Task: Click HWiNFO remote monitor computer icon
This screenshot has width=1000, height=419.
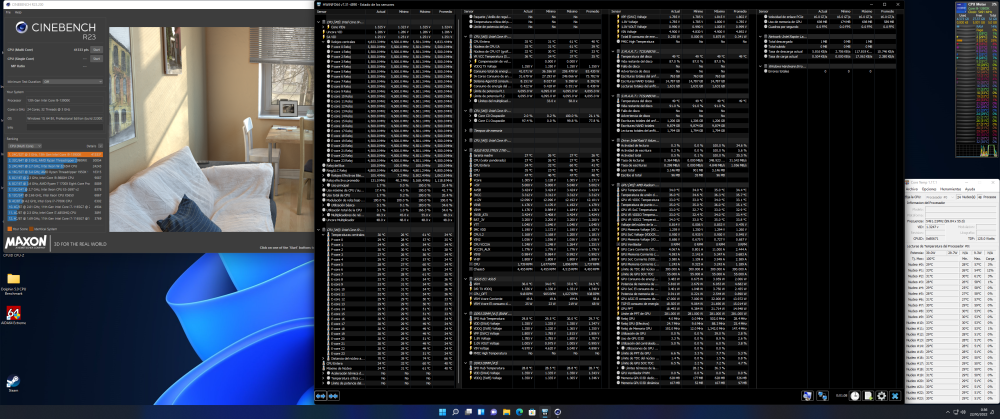Action: 807,396
